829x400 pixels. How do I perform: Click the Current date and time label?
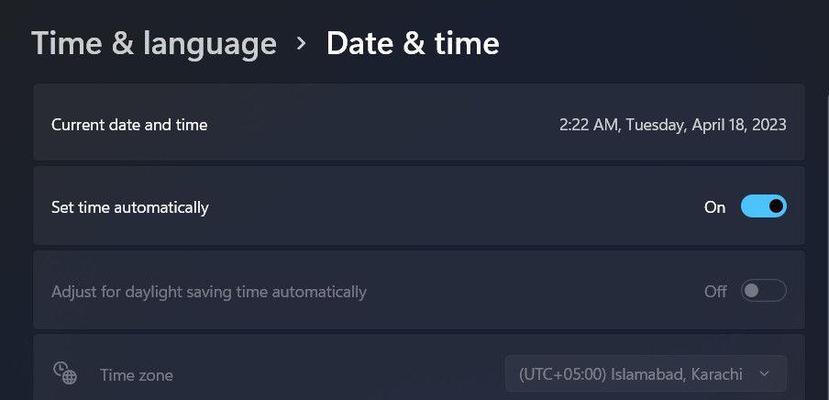tap(129, 125)
